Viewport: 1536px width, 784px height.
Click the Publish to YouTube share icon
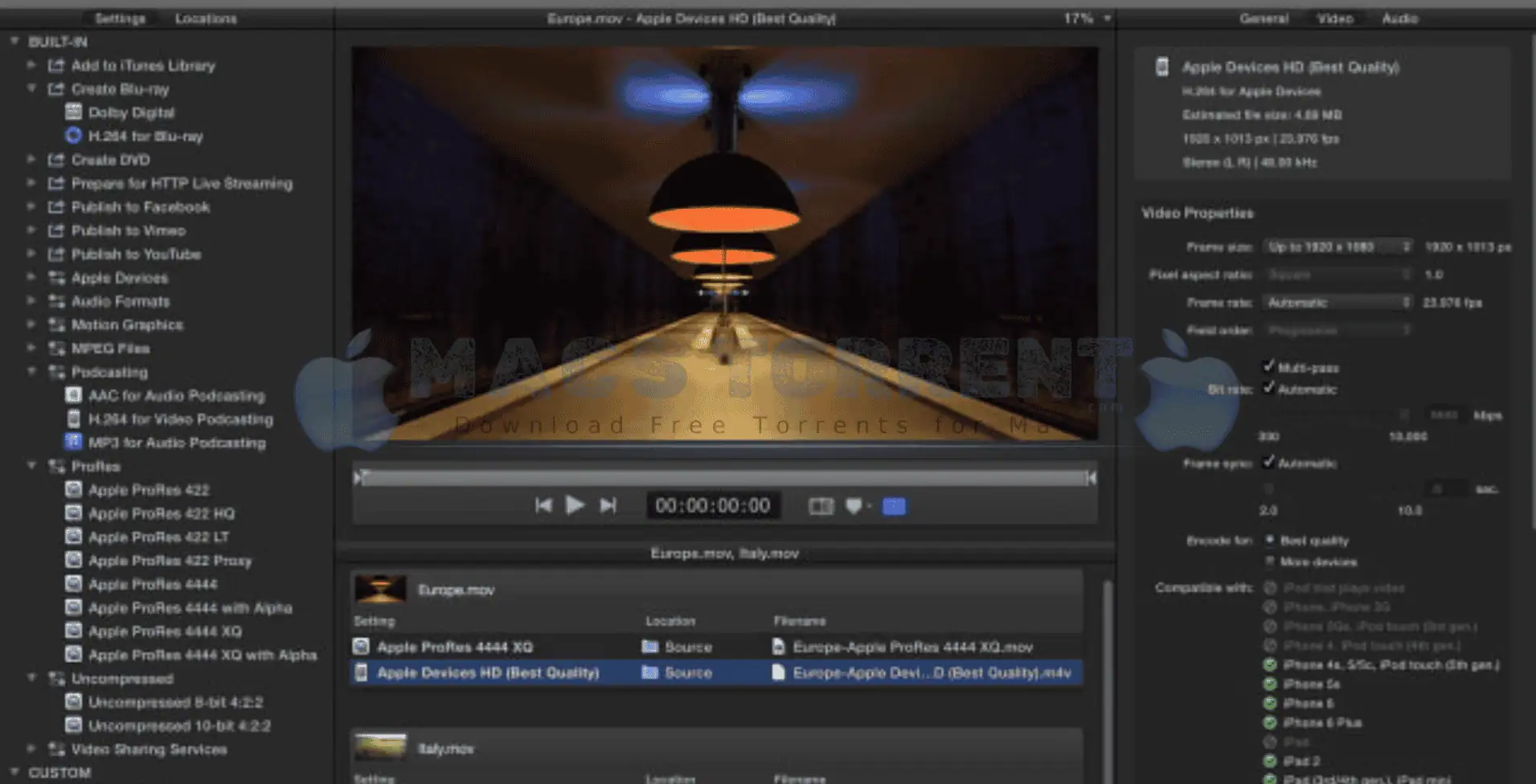55,254
